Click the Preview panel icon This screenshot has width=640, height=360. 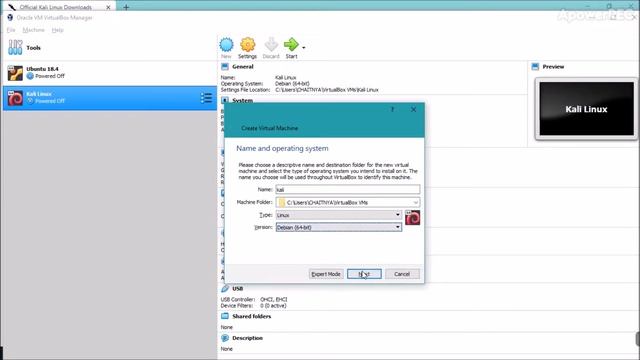pyautogui.click(x=536, y=67)
